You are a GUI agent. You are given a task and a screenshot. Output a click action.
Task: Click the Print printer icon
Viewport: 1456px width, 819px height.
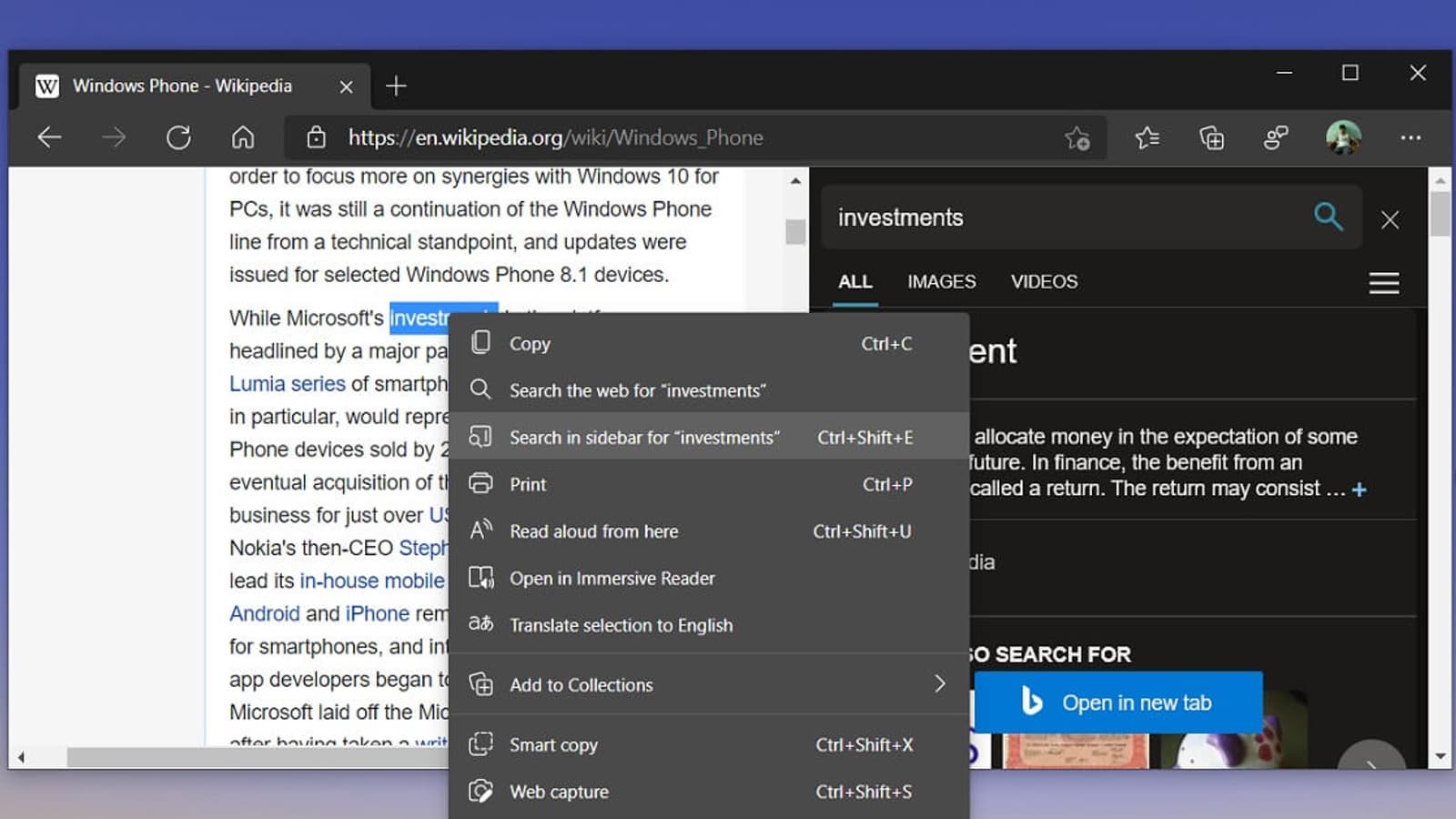(x=480, y=483)
